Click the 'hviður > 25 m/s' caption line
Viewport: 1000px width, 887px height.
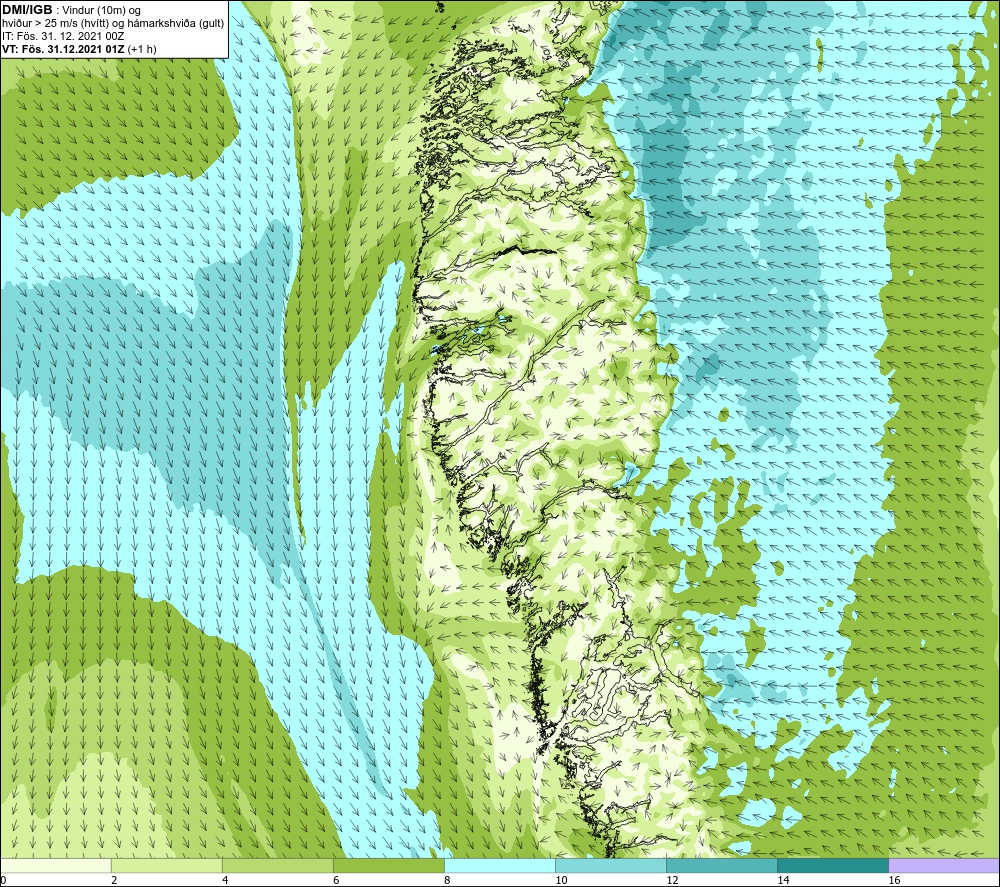click(x=114, y=24)
